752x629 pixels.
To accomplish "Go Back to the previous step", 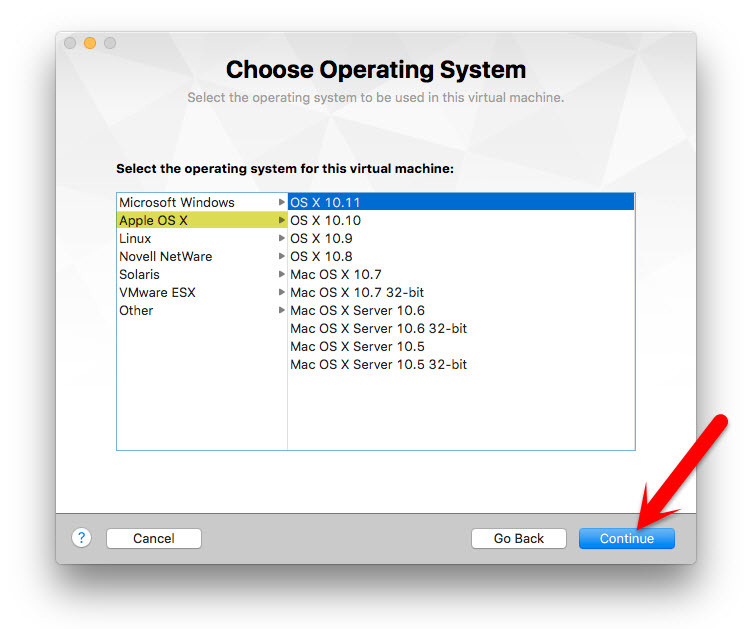I will (x=518, y=538).
